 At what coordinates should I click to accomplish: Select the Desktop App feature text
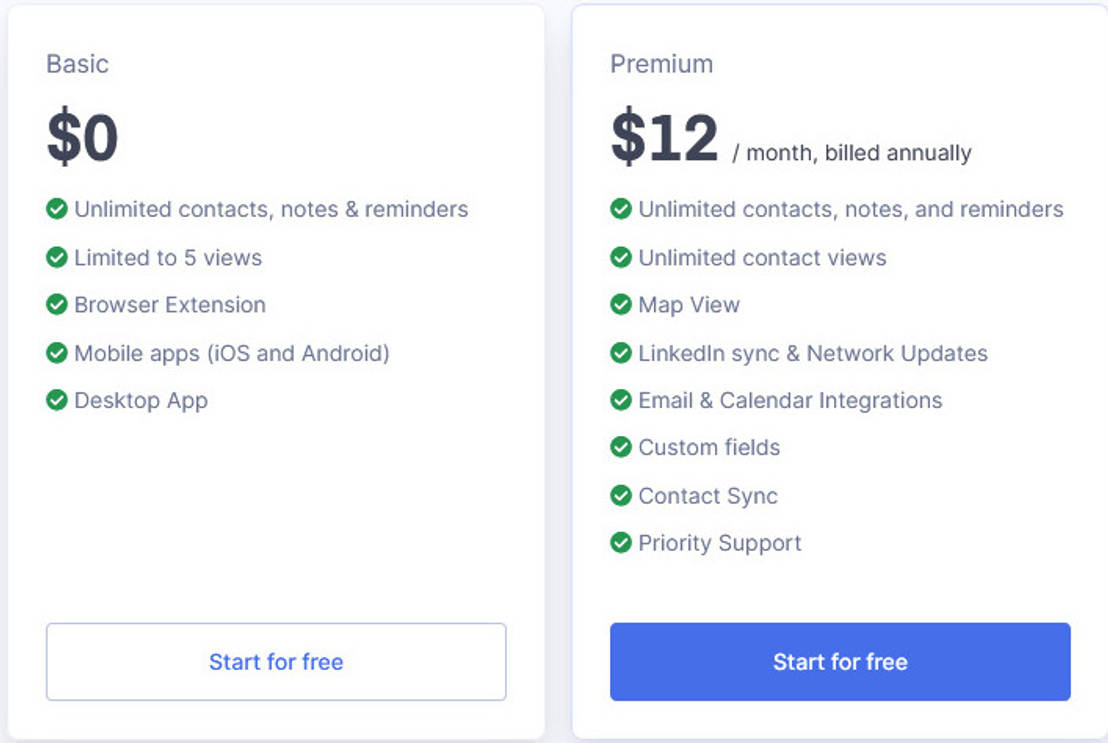click(x=140, y=401)
